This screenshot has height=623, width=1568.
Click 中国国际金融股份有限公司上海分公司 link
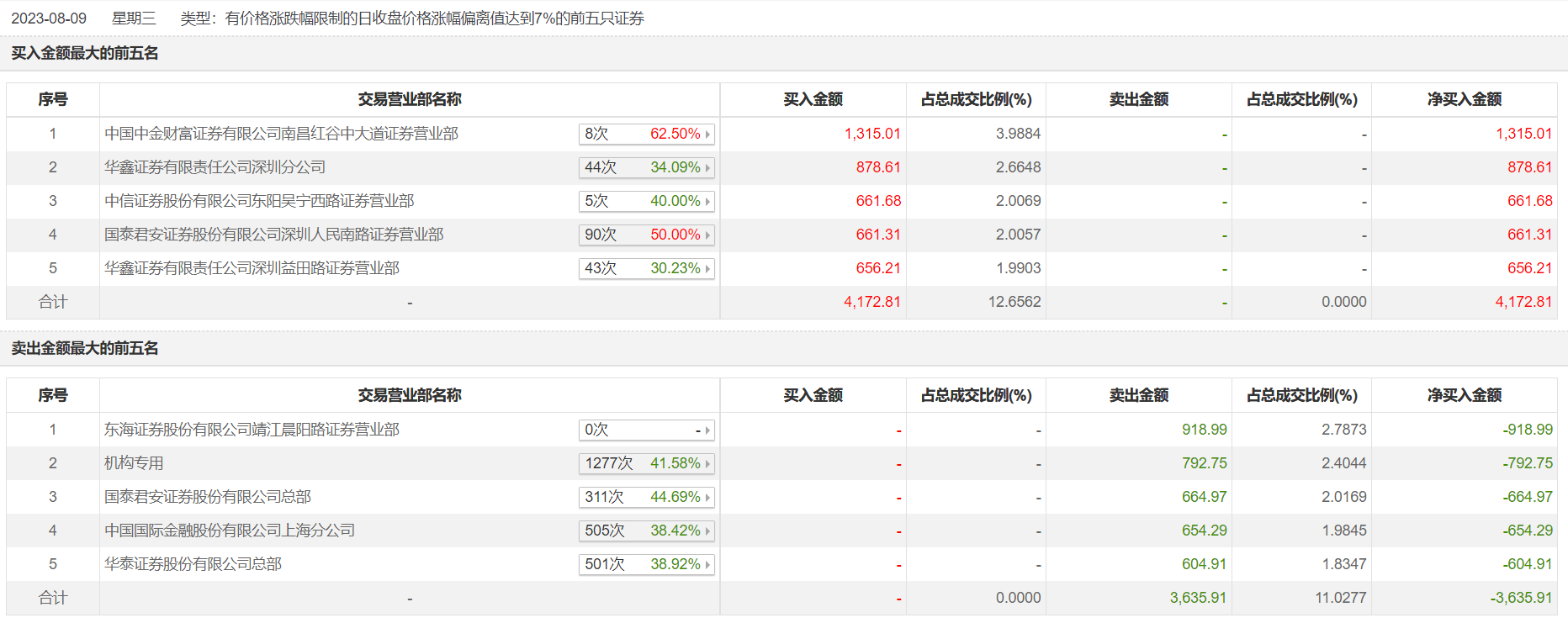[230, 531]
